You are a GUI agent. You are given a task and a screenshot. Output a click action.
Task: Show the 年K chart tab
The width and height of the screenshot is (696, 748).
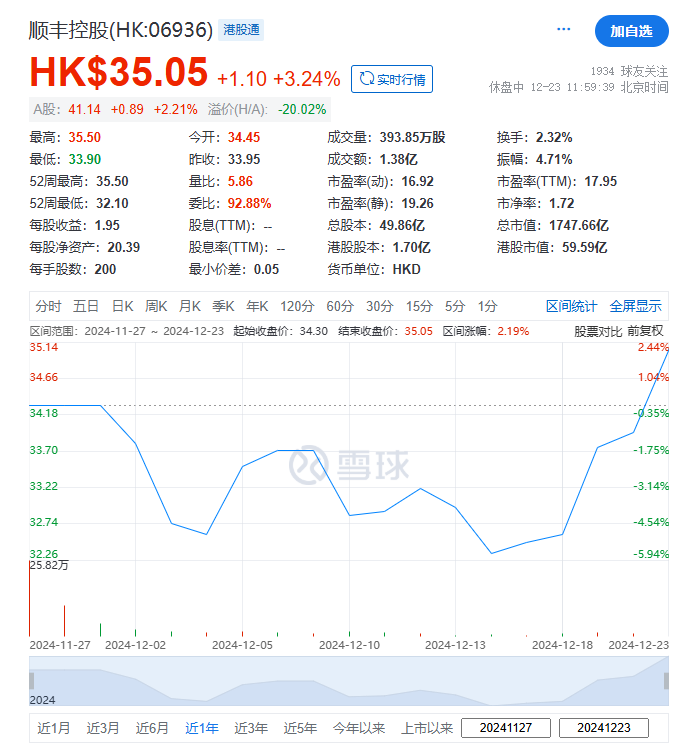point(257,306)
